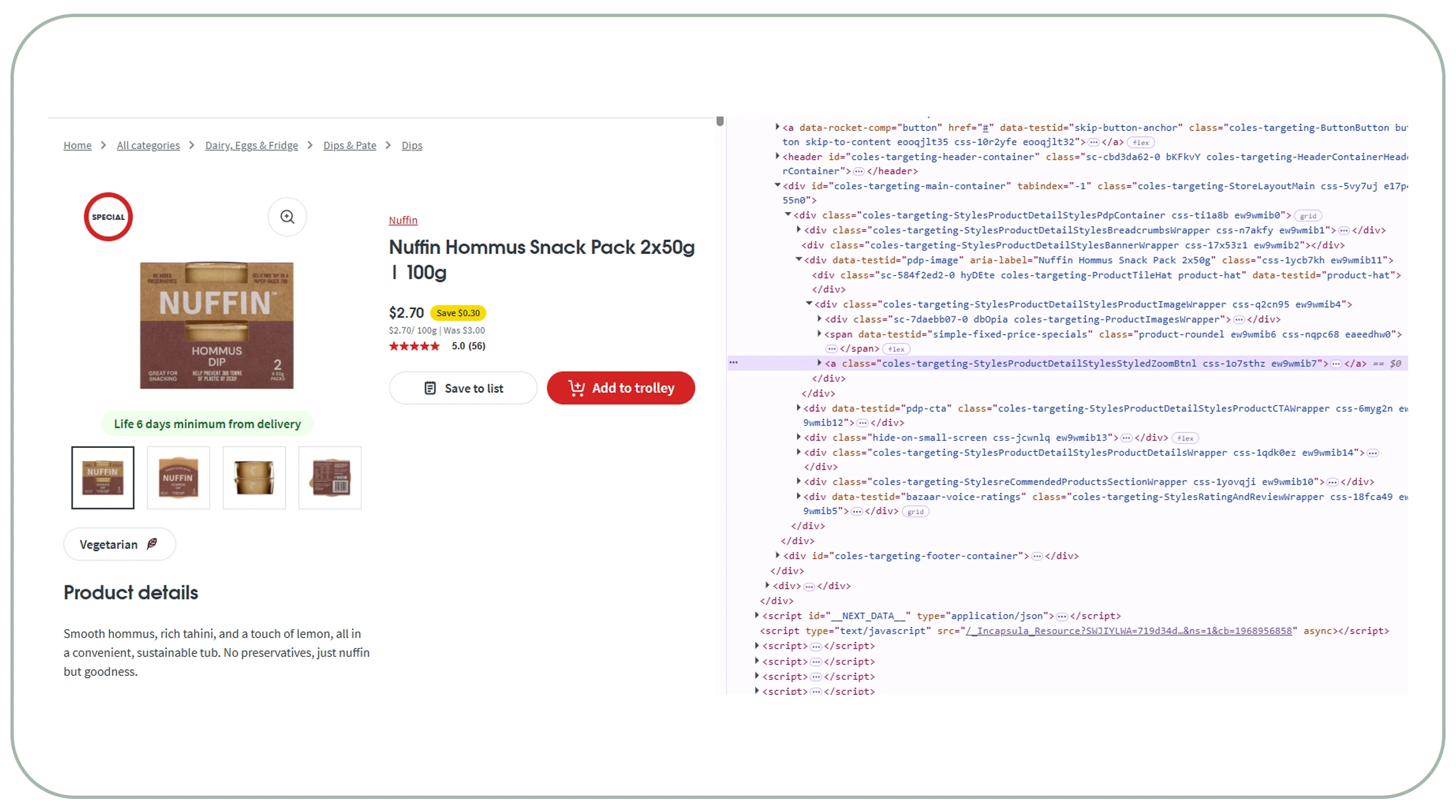Open the Dips & Pate breadcrumb
Viewport: 1456px width, 812px height.
tap(349, 145)
